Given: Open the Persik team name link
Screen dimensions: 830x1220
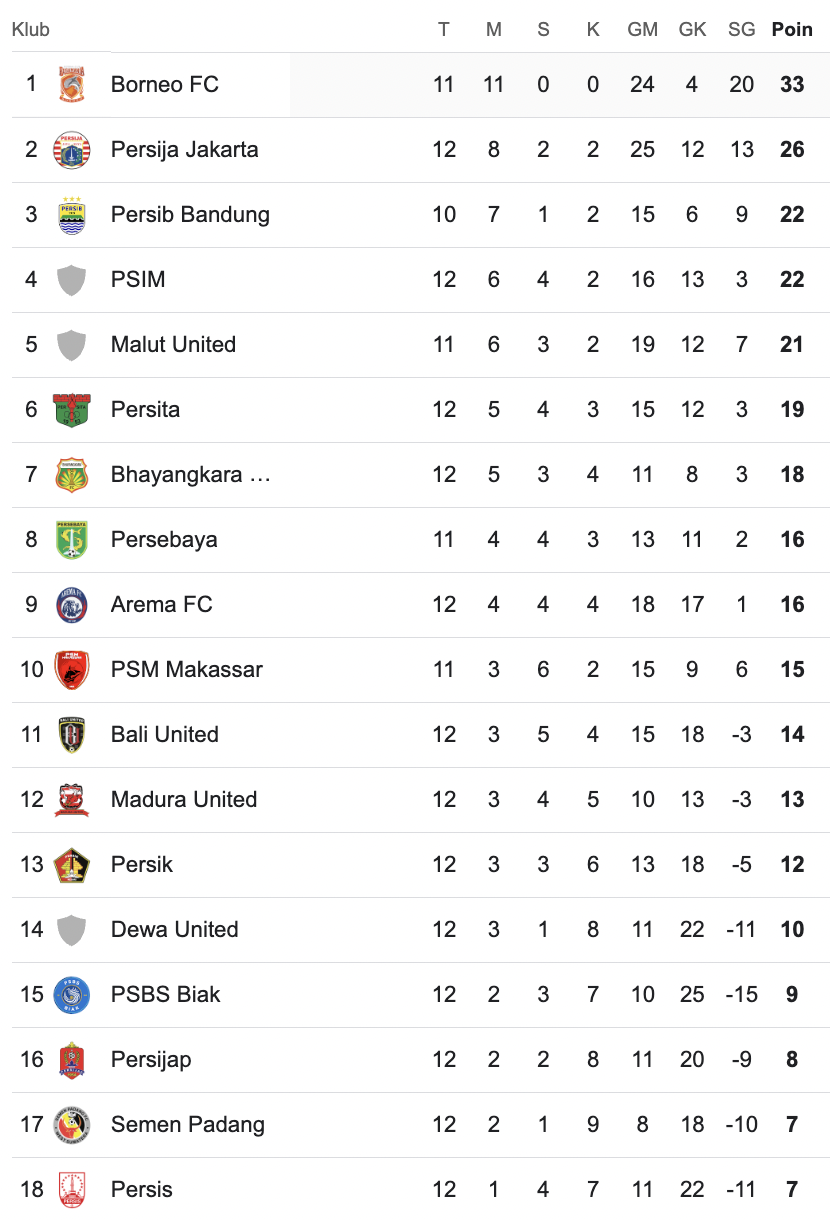Looking at the screenshot, I should (142, 865).
